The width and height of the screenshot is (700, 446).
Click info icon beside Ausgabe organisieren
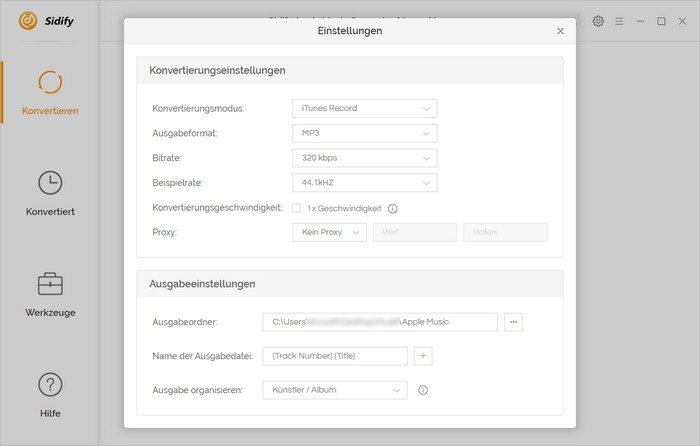point(423,390)
